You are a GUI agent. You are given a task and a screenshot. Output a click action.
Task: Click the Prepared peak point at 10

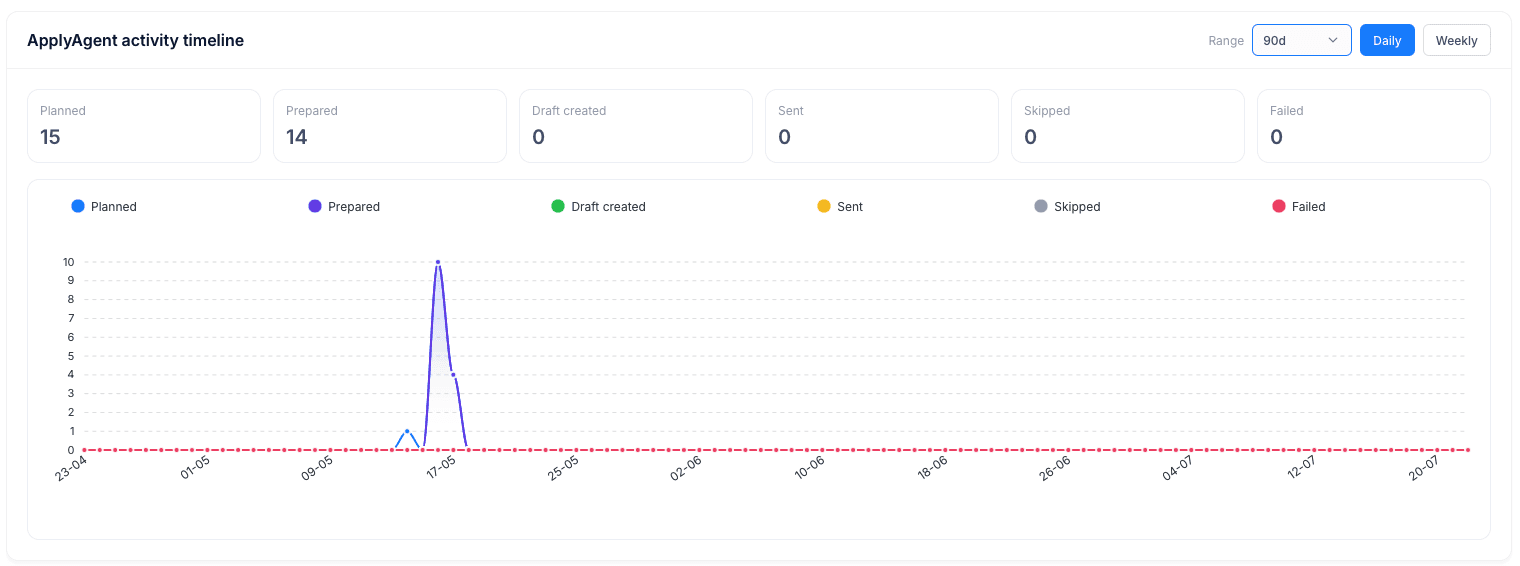click(x=438, y=262)
